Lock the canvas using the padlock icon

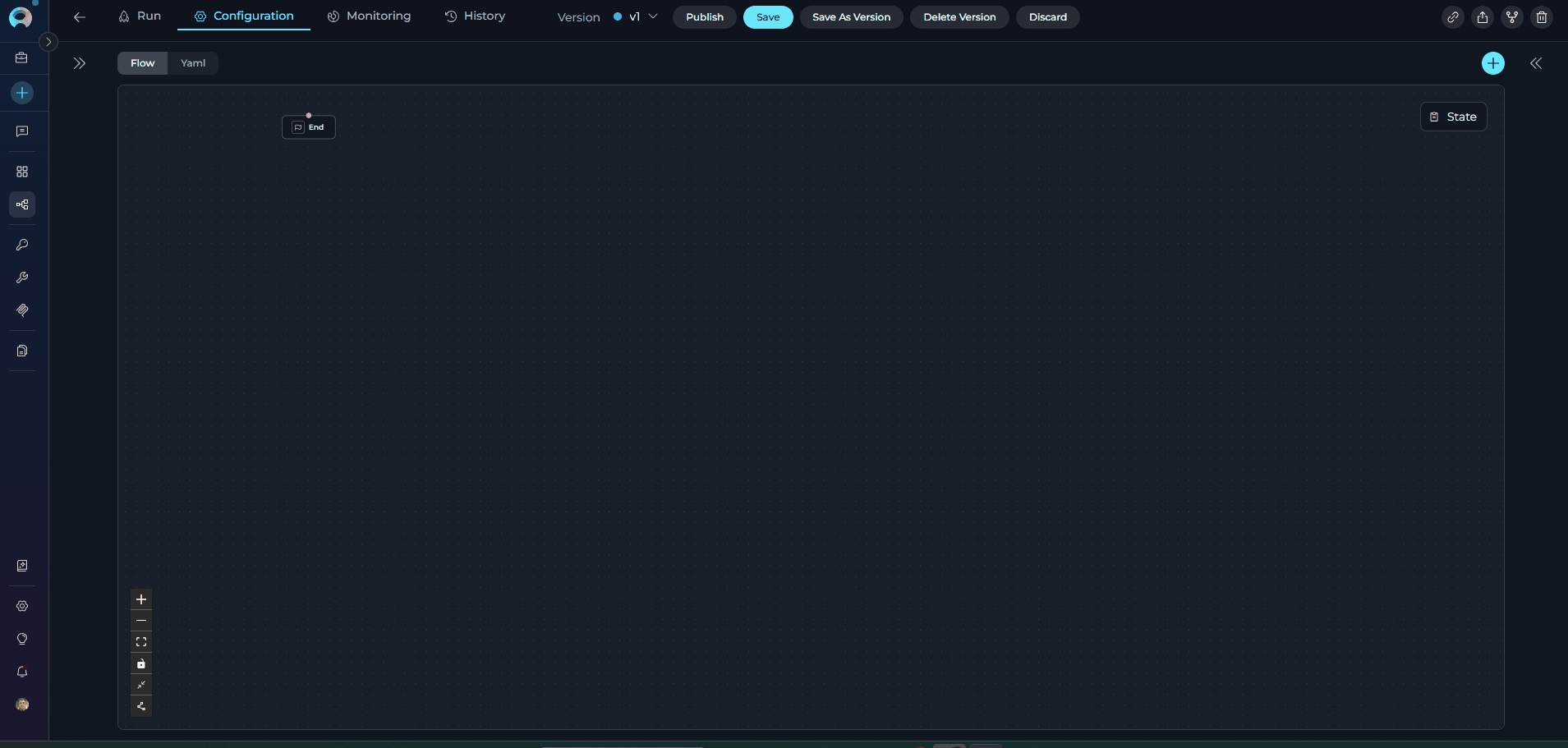click(x=141, y=663)
